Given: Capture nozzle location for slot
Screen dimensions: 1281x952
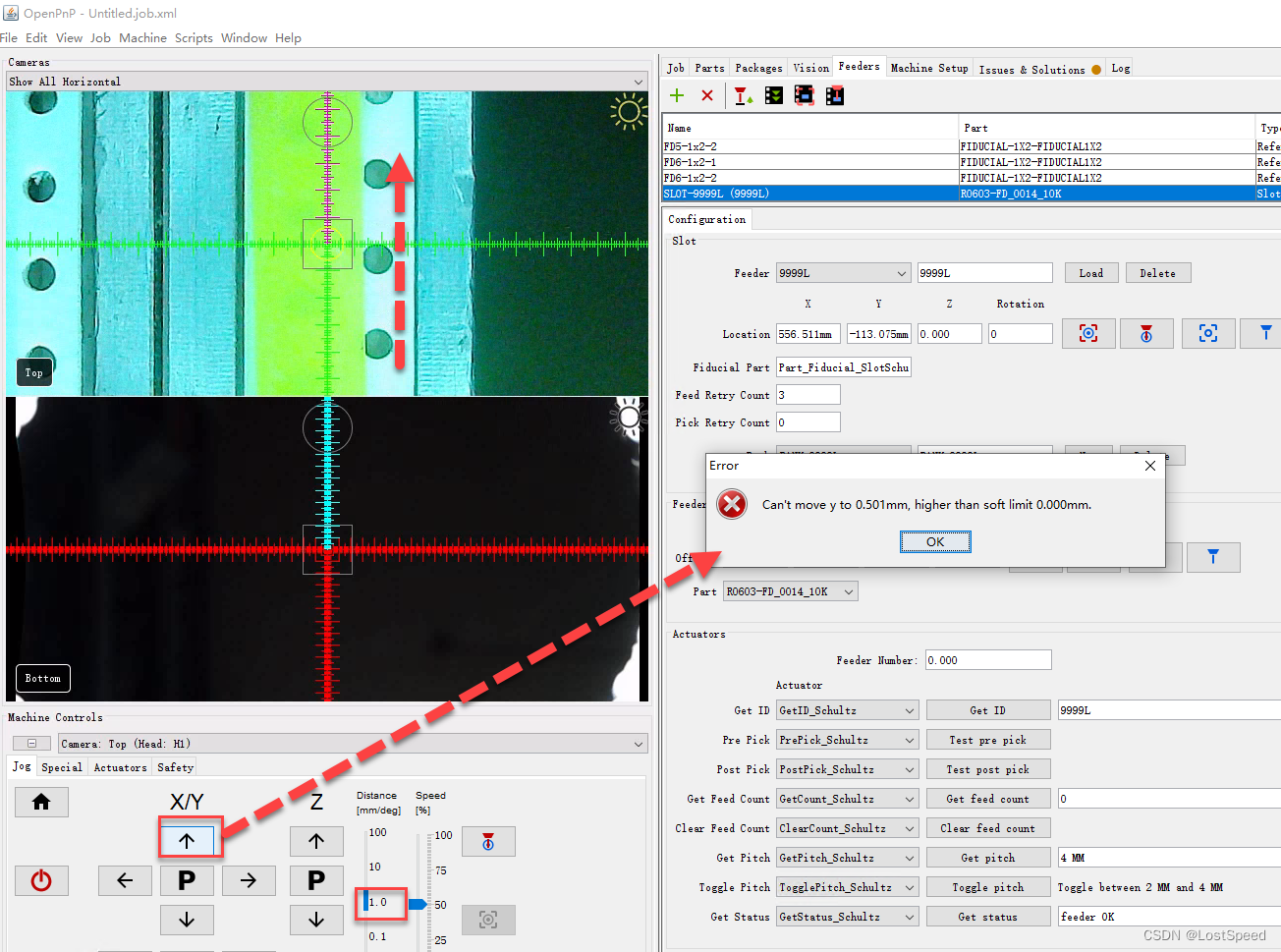Looking at the screenshot, I should point(1146,334).
